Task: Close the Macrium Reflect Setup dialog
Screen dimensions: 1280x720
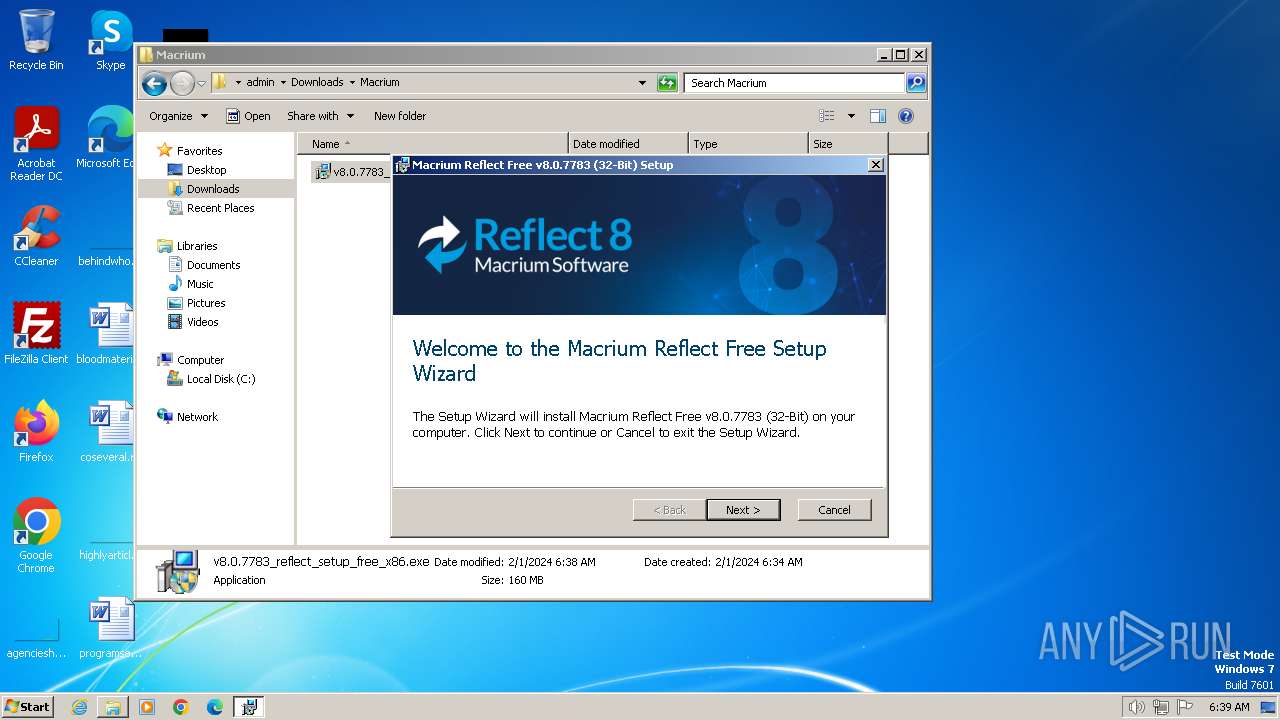Action: (875, 165)
